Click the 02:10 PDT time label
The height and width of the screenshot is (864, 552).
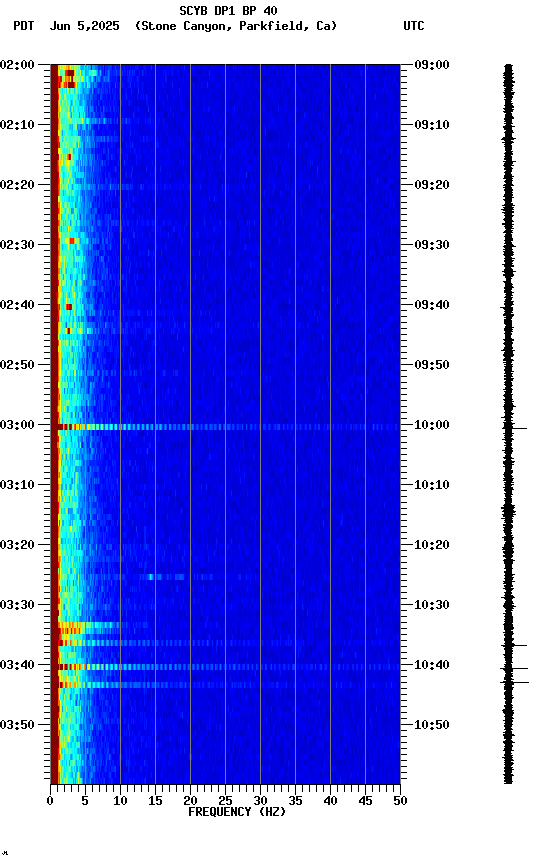[17, 125]
